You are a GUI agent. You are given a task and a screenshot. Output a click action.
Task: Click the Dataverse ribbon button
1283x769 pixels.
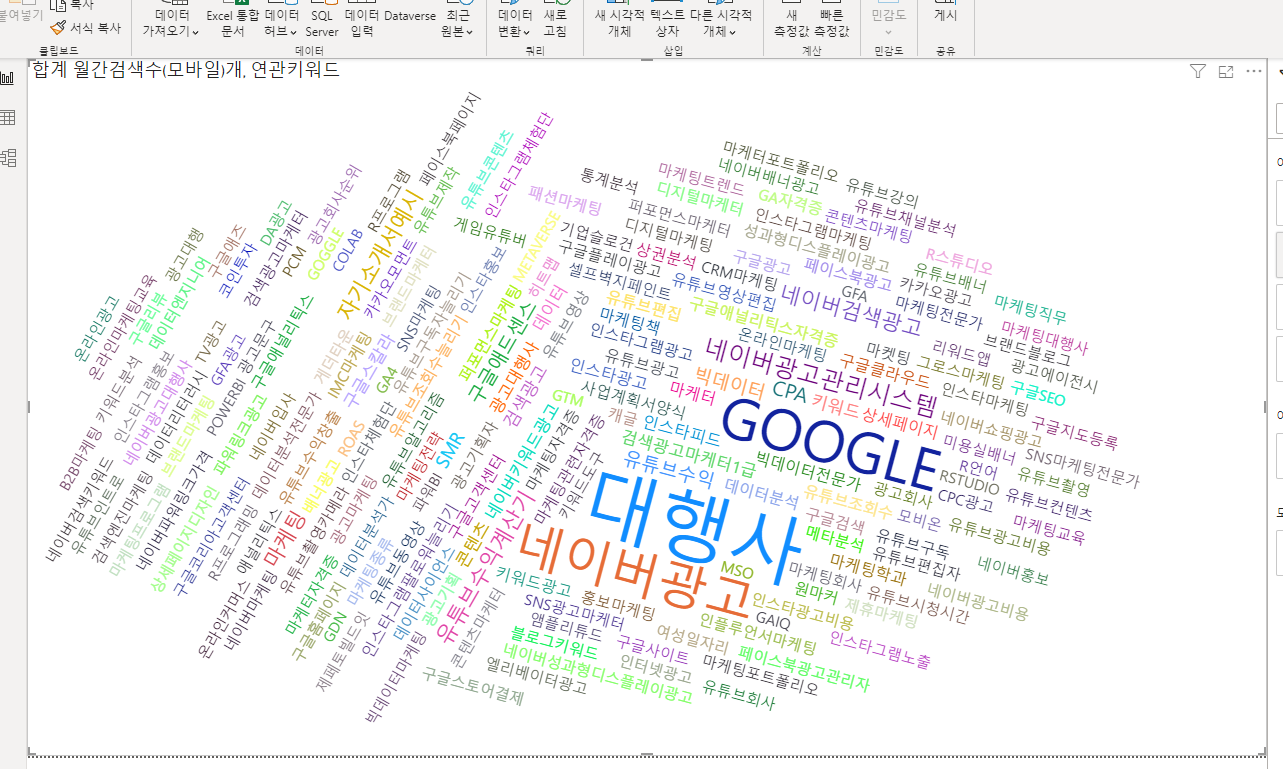[410, 16]
